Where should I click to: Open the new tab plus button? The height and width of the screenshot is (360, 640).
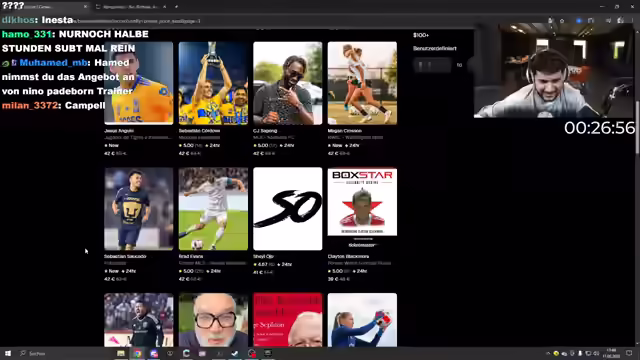[x=176, y=7]
